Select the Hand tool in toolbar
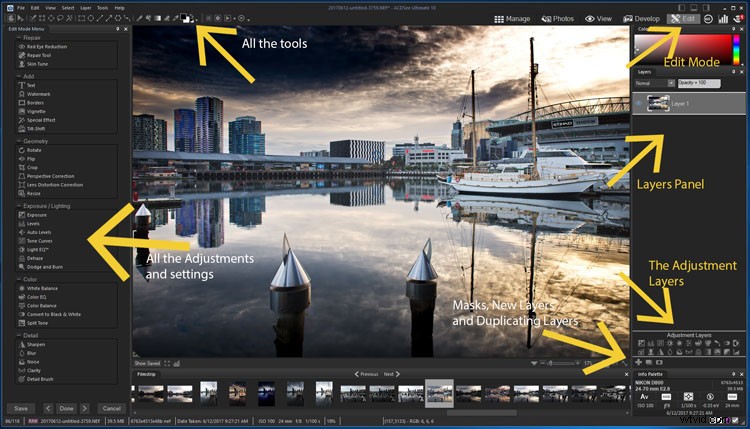Screen dimensions: 750x429 point(11,18)
